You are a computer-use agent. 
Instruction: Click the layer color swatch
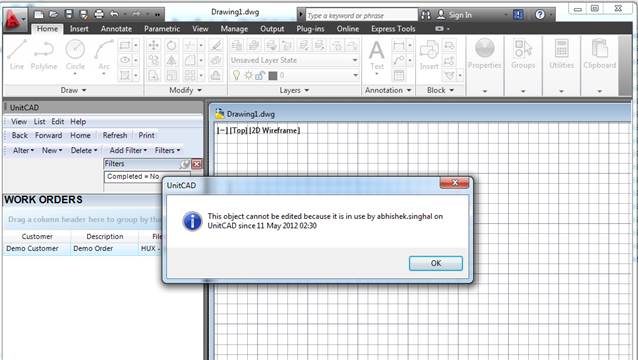273,76
